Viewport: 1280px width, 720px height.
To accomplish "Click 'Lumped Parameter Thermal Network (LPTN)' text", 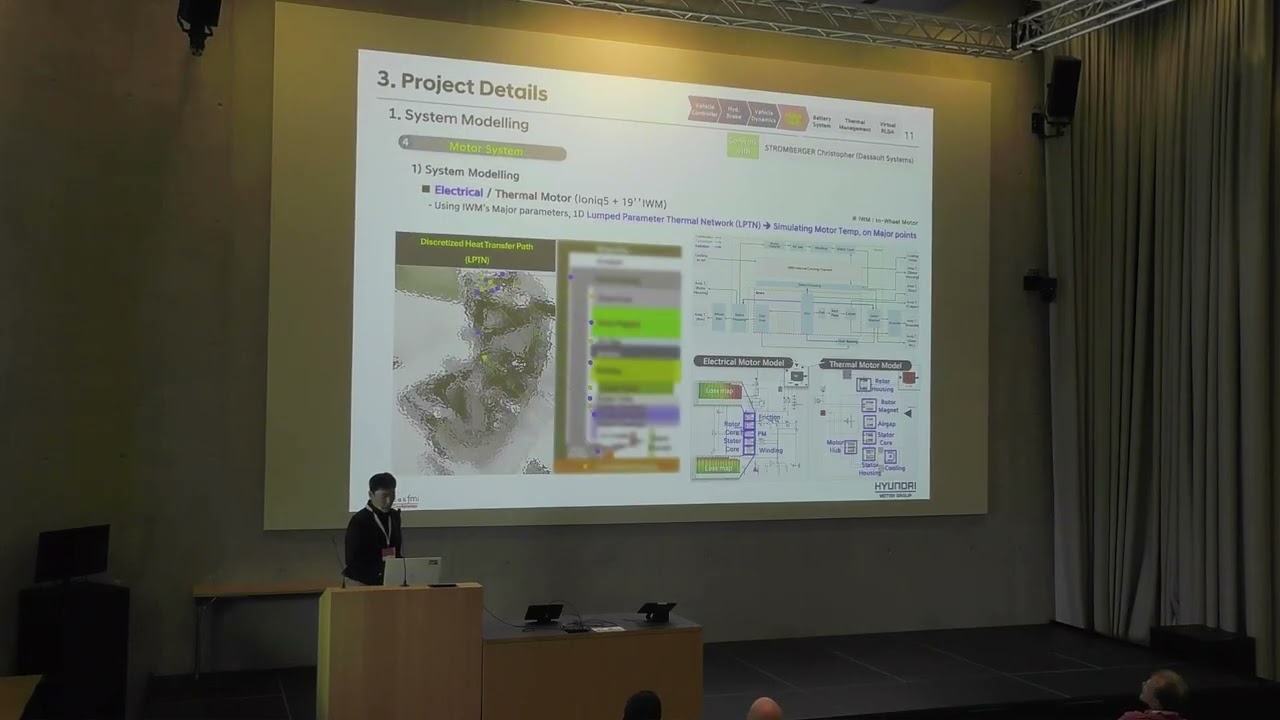I will tap(673, 218).
